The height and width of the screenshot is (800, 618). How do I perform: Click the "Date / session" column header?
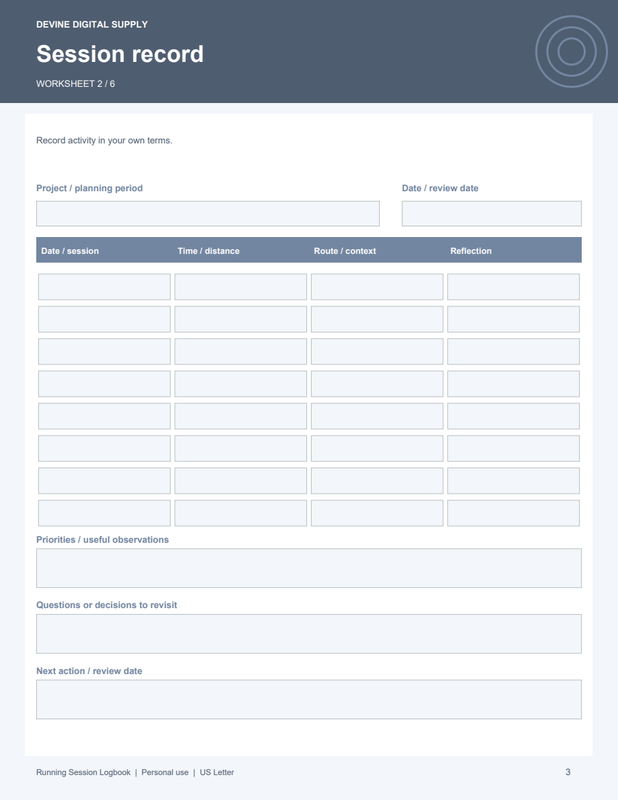point(70,251)
